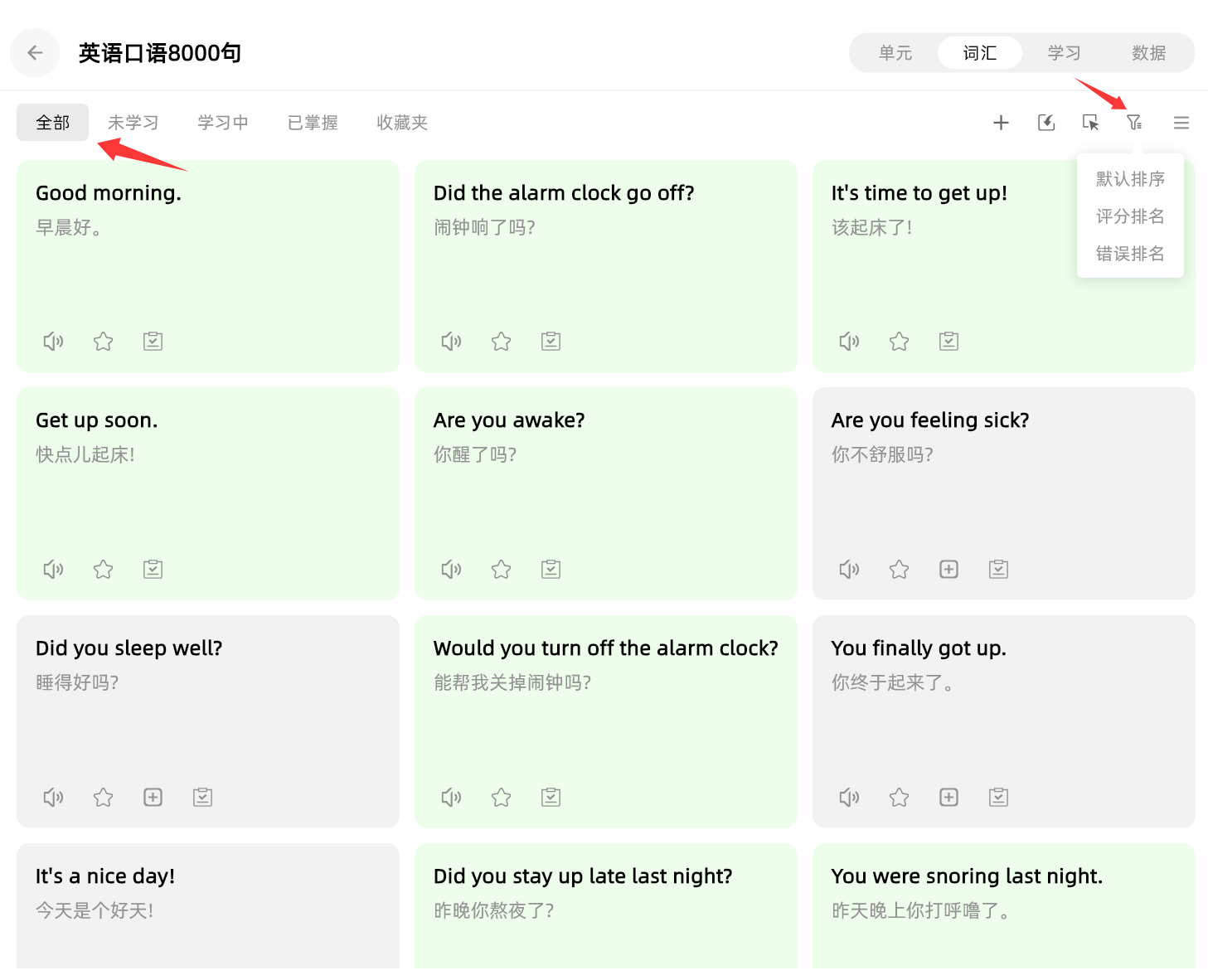Open the sort filter funnel icon

(x=1134, y=123)
